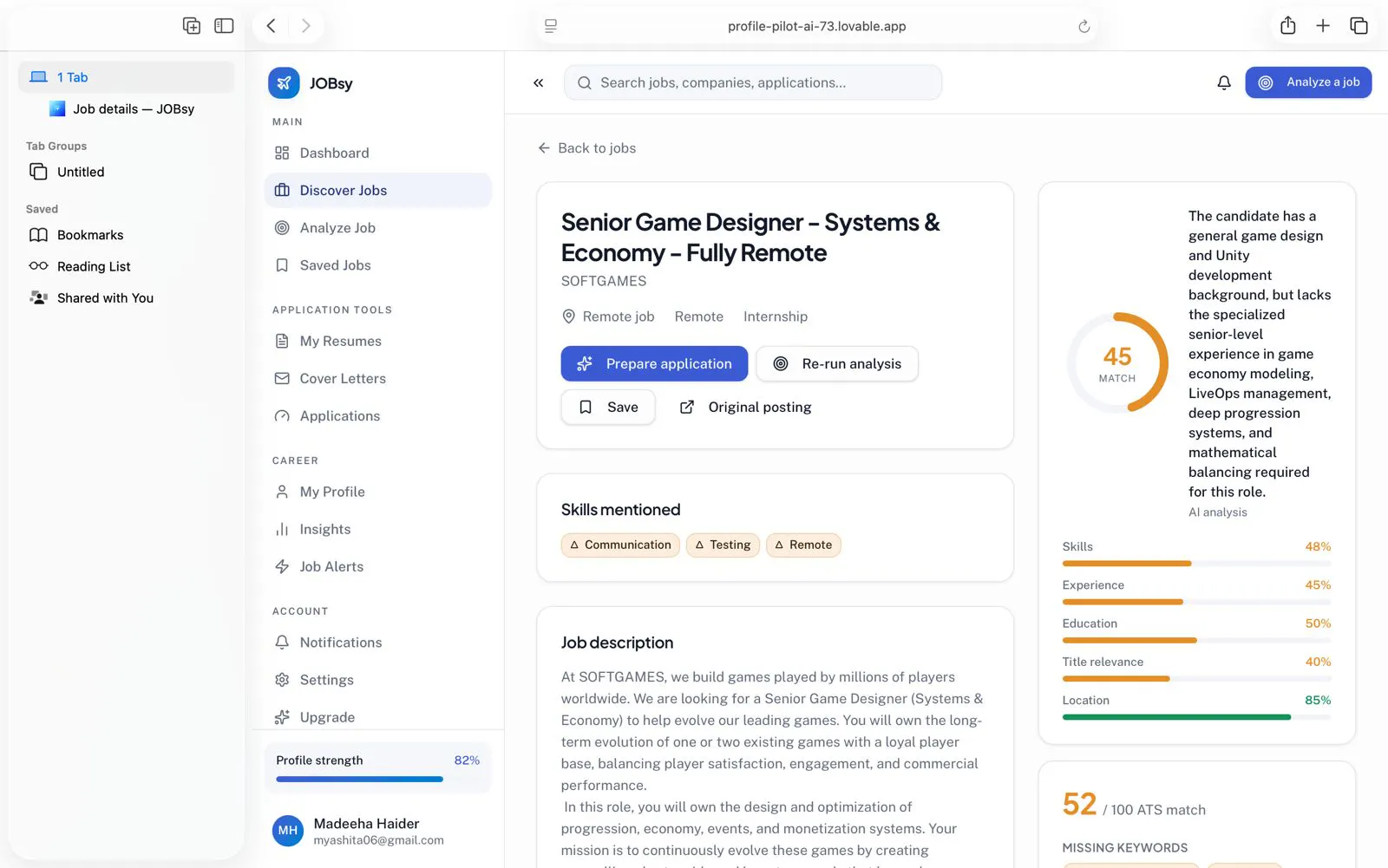The width and height of the screenshot is (1388, 868).
Task: Click the Analyze Job target icon
Action: (x=282, y=228)
